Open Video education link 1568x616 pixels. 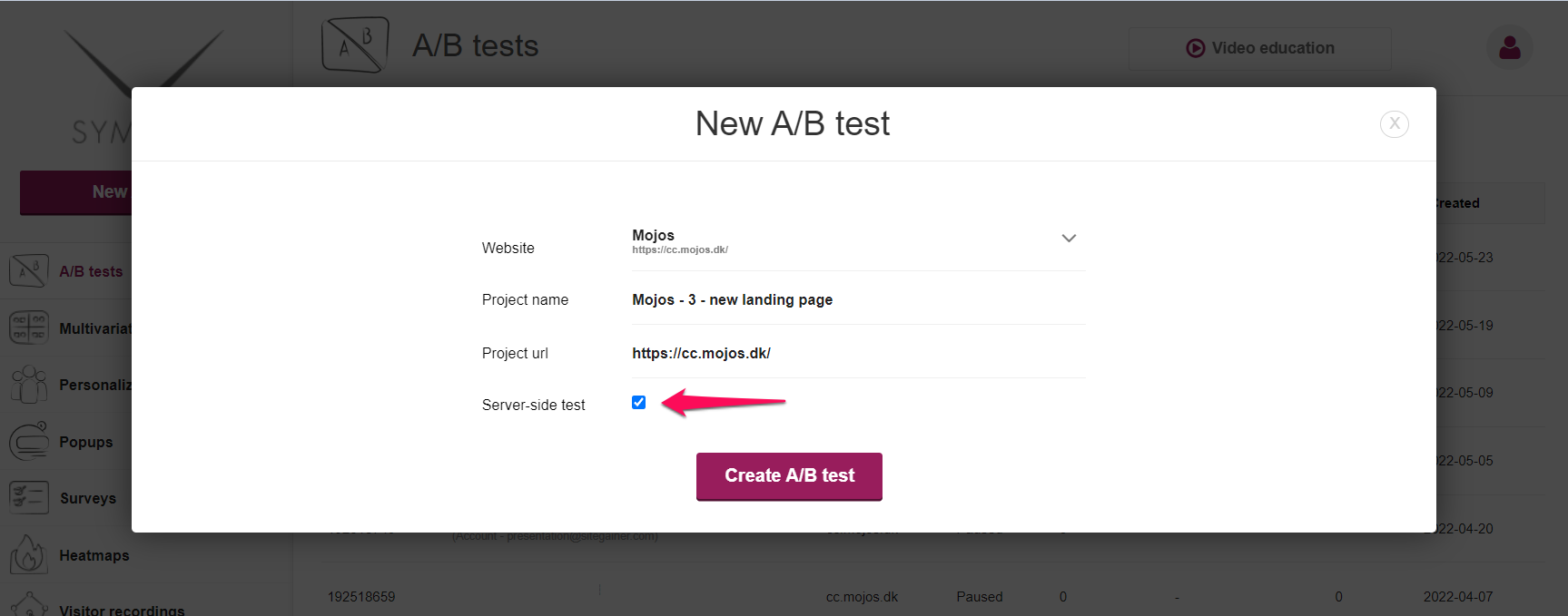pos(1259,48)
